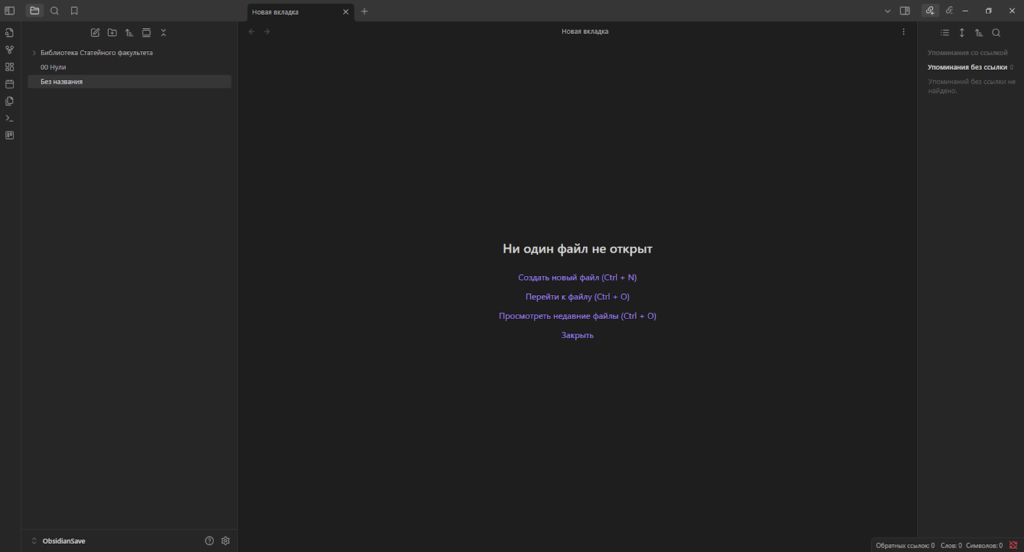Click Просмотреть недавние файлы link
The height and width of the screenshot is (552, 1024).
click(x=577, y=316)
